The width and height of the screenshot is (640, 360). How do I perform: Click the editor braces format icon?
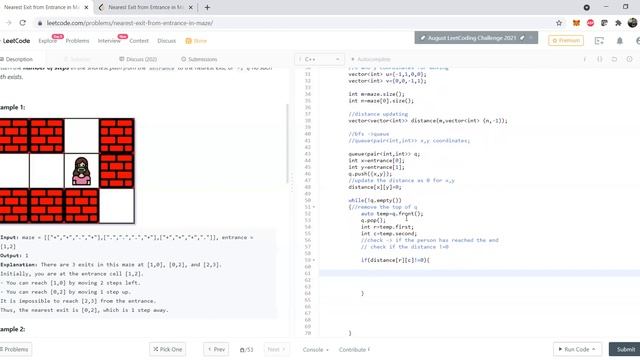click(x=600, y=59)
